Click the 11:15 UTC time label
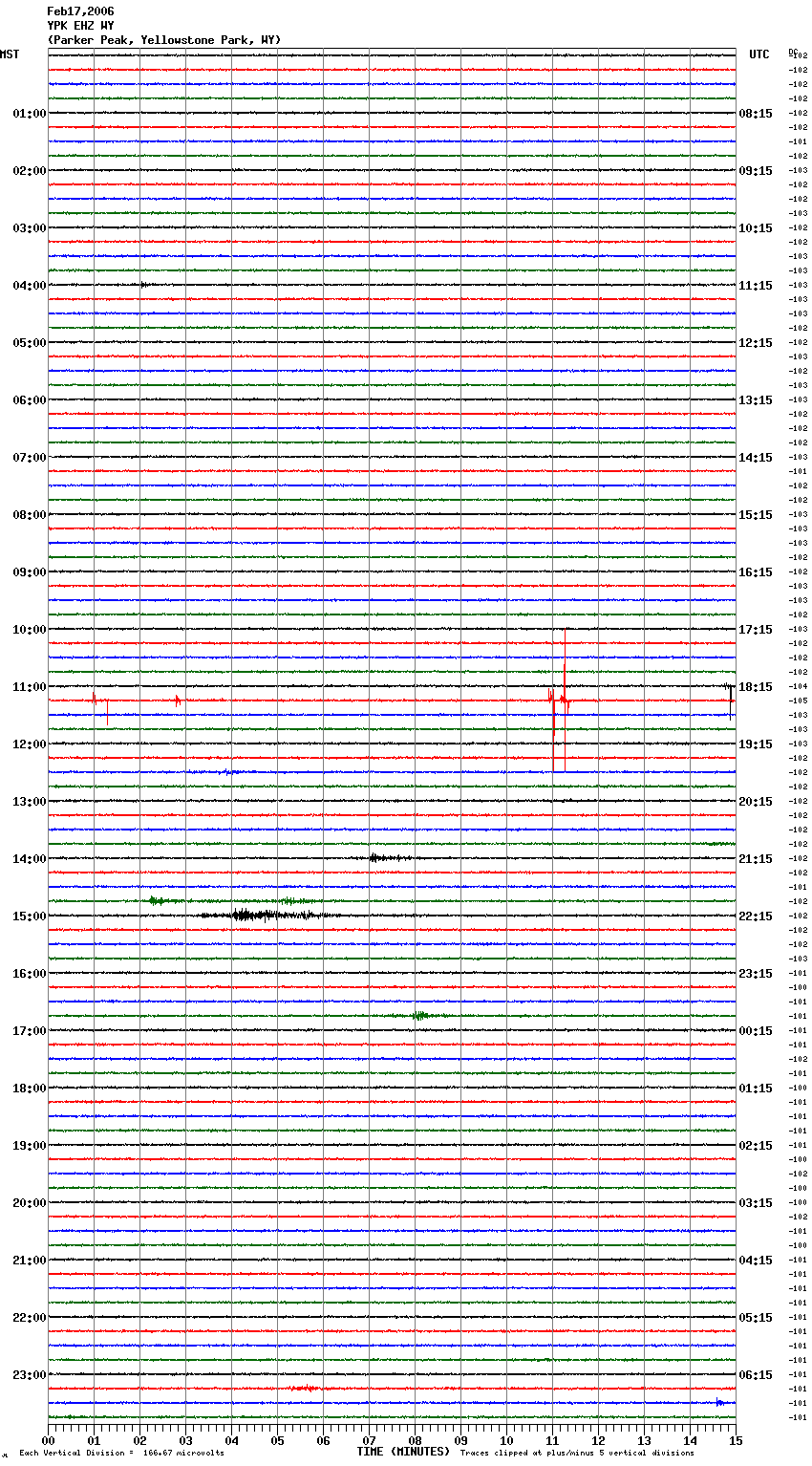The image size is (812, 1466). pyautogui.click(x=756, y=286)
